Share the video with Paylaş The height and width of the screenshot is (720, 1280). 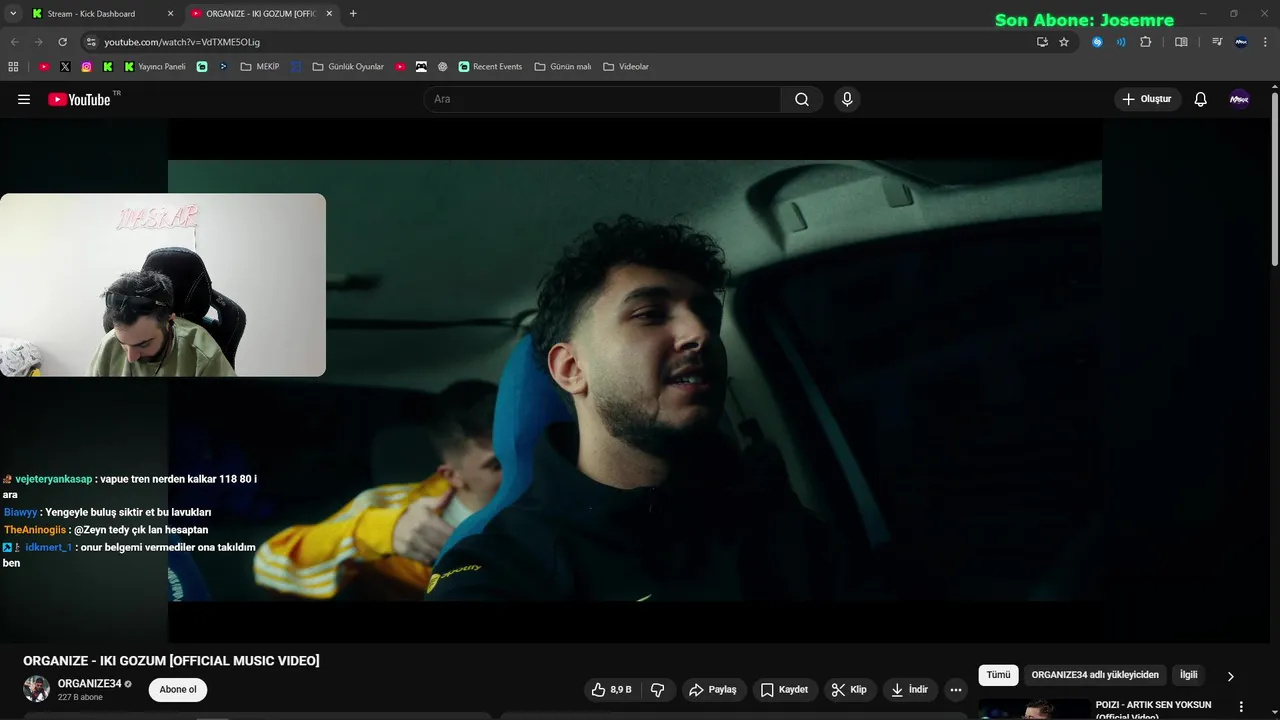[x=714, y=690]
